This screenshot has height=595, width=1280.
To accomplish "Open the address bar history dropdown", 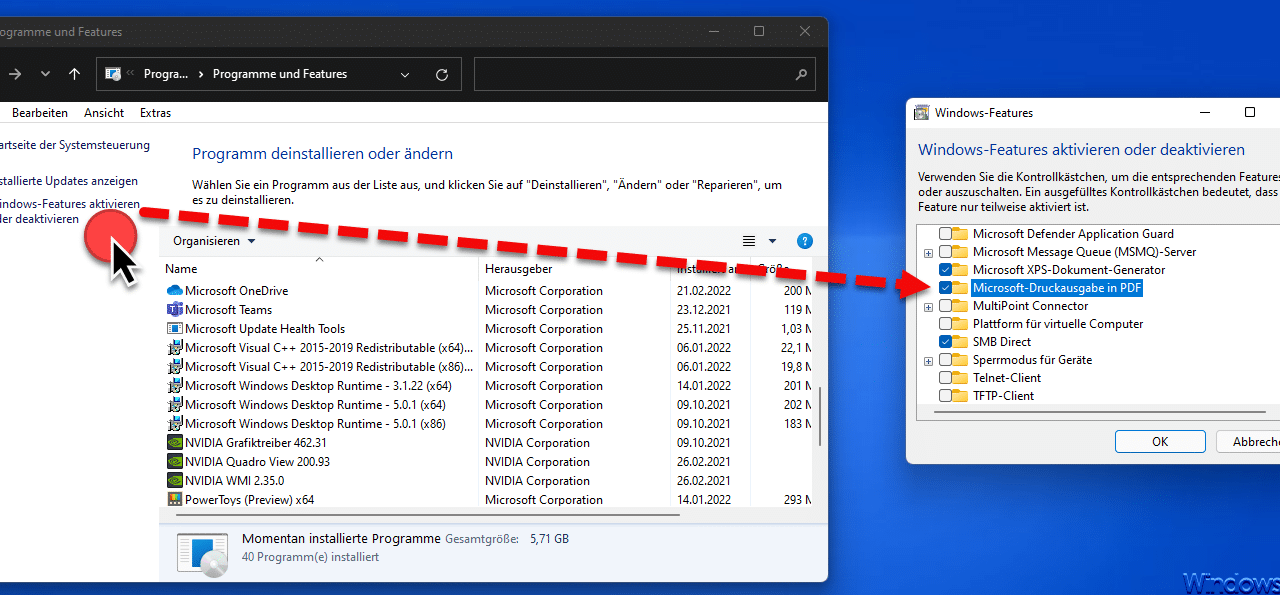I will click(x=405, y=74).
